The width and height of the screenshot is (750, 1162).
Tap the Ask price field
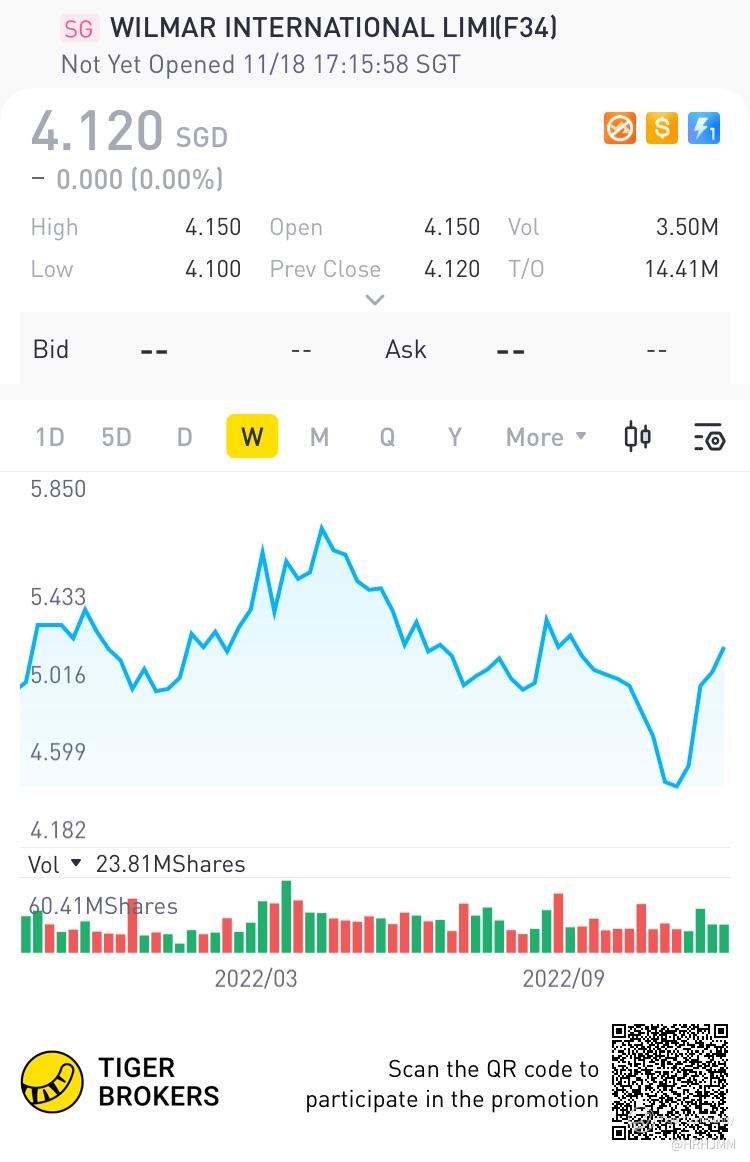(x=552, y=349)
